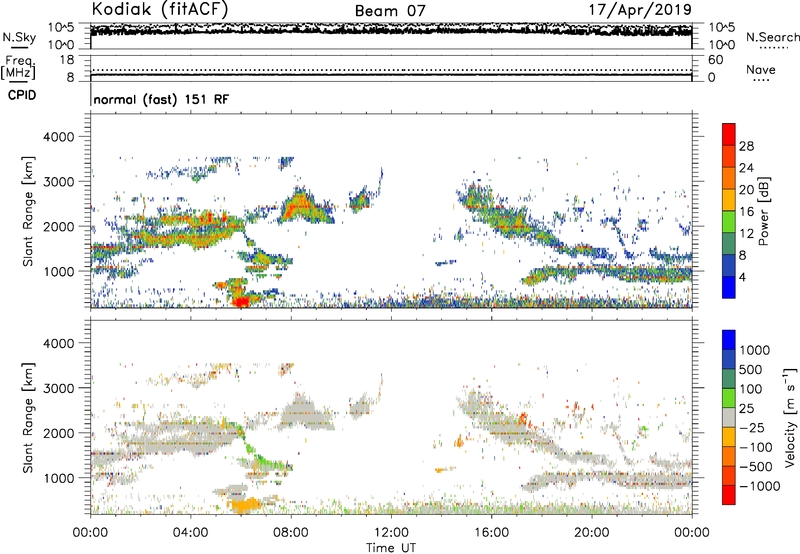
Task: Click the 'Velocity [m s⁻¹]' color bar label
Action: pyautogui.click(x=790, y=417)
